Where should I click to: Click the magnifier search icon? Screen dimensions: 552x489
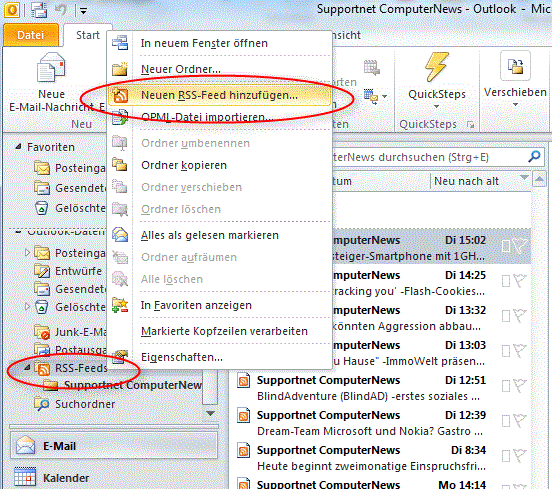click(534, 156)
